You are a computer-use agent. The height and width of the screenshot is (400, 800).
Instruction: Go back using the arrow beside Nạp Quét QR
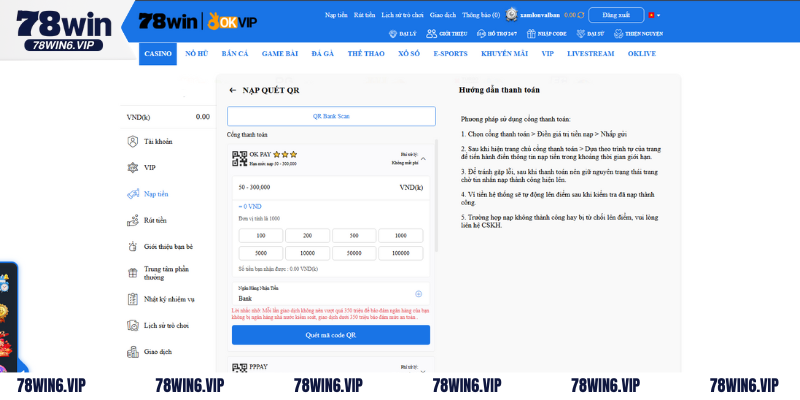coord(233,90)
